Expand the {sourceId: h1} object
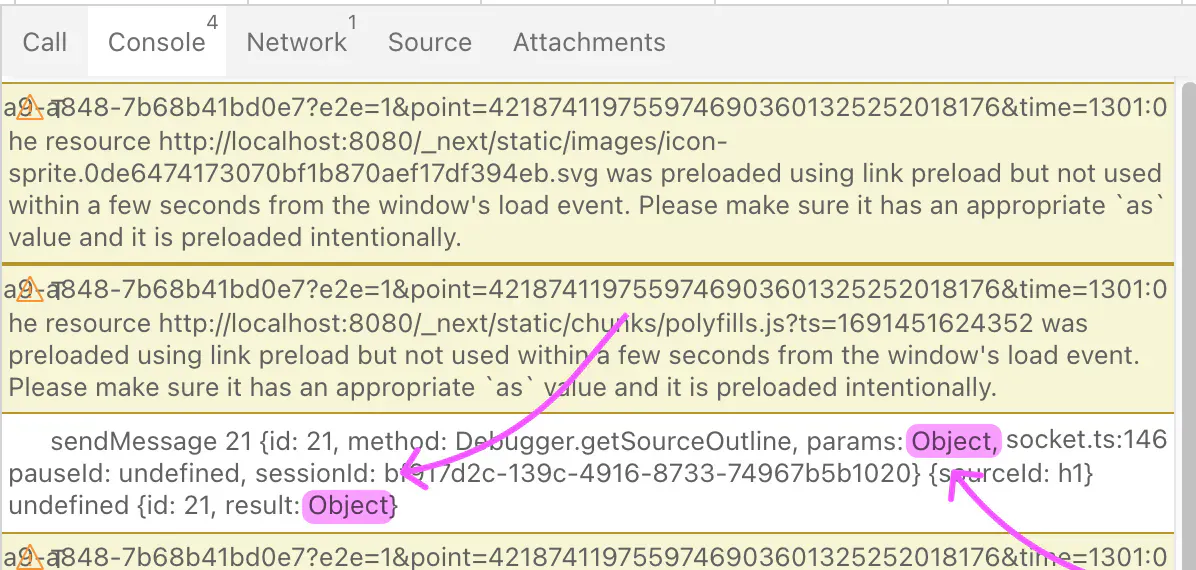The image size is (1196, 570). (1010, 474)
